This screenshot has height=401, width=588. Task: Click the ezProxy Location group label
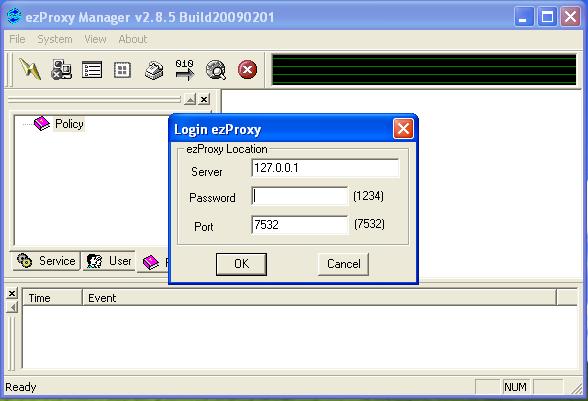click(x=226, y=149)
